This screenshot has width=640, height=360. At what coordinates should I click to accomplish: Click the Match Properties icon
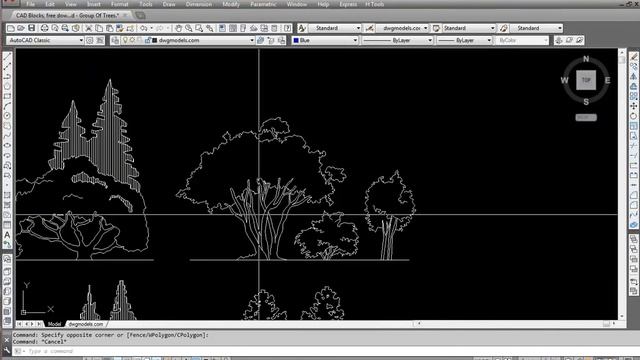[x=120, y=28]
